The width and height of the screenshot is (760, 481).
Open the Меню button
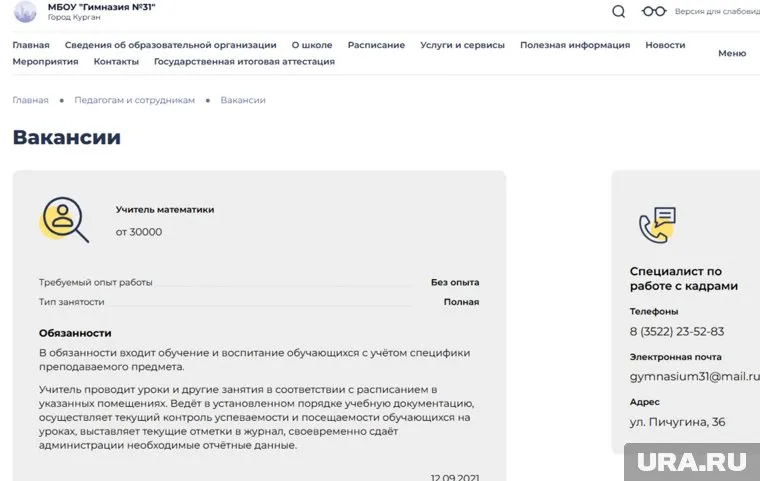point(732,54)
